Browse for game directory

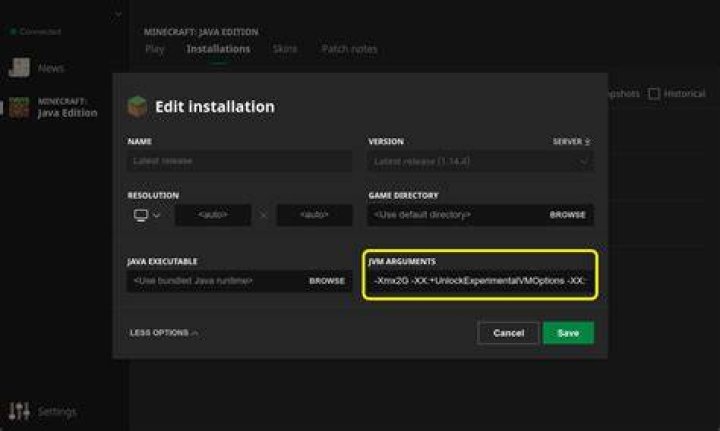click(x=568, y=215)
